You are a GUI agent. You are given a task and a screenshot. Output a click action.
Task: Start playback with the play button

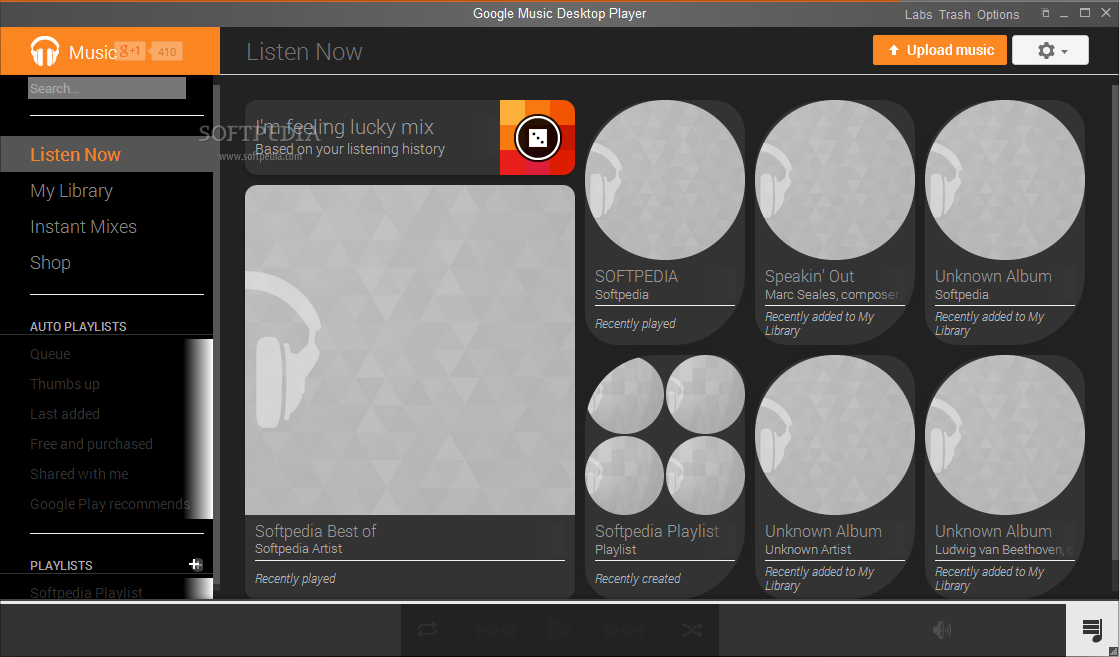(560, 629)
